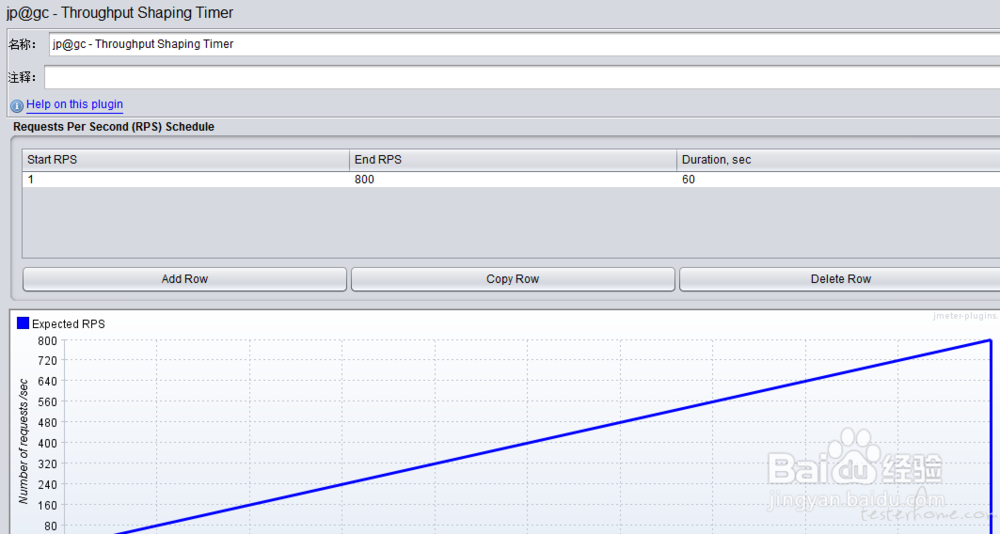Screen dimensions: 1000x534
Task: Select the End RPS column header
Action: pos(513,159)
